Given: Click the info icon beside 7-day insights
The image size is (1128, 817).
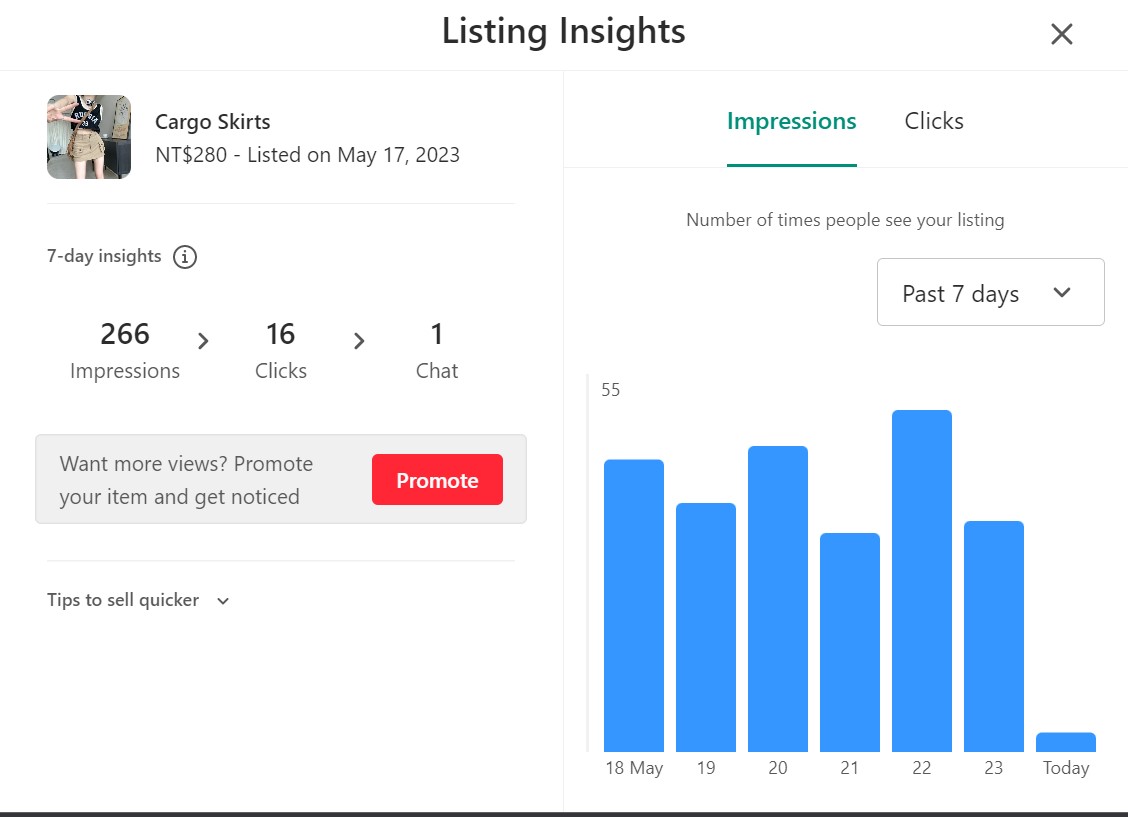Looking at the screenshot, I should [185, 257].
